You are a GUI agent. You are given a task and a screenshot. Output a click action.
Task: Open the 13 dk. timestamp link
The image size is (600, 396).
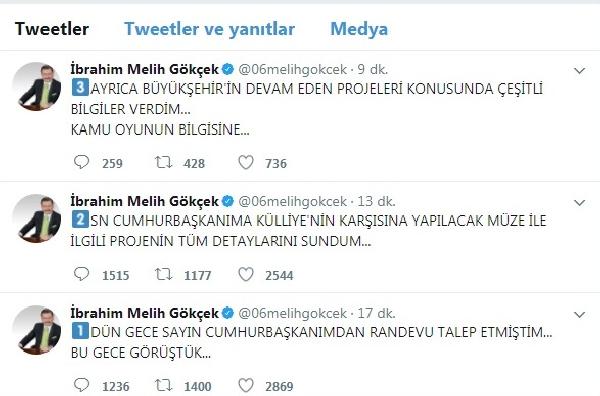coord(377,201)
